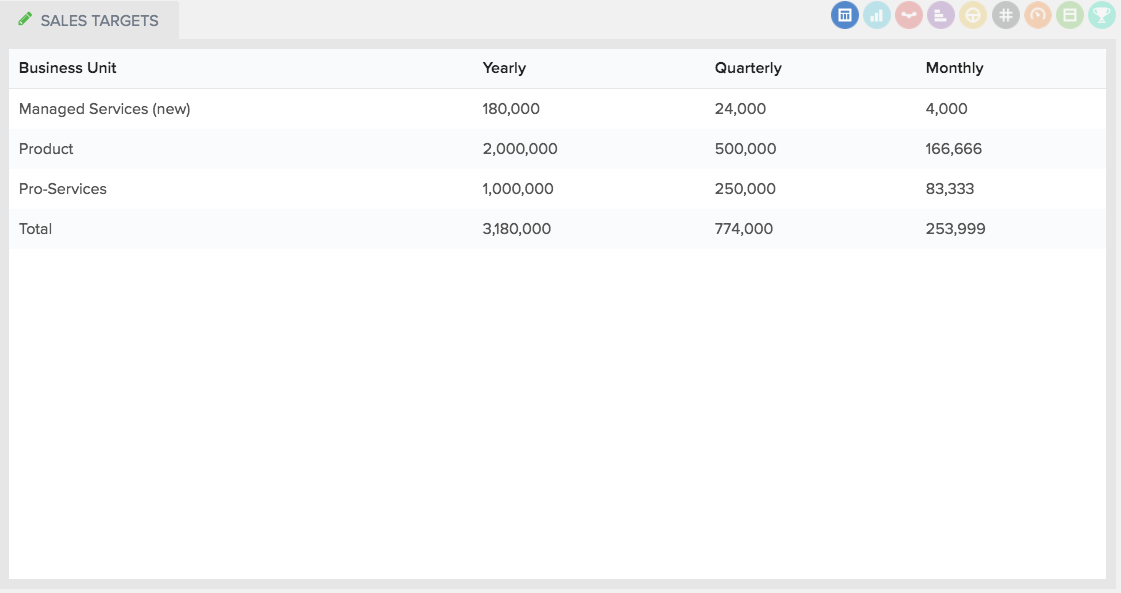The height and width of the screenshot is (593, 1121).
Task: Sort by the Yearly column header
Action: pyautogui.click(x=504, y=68)
